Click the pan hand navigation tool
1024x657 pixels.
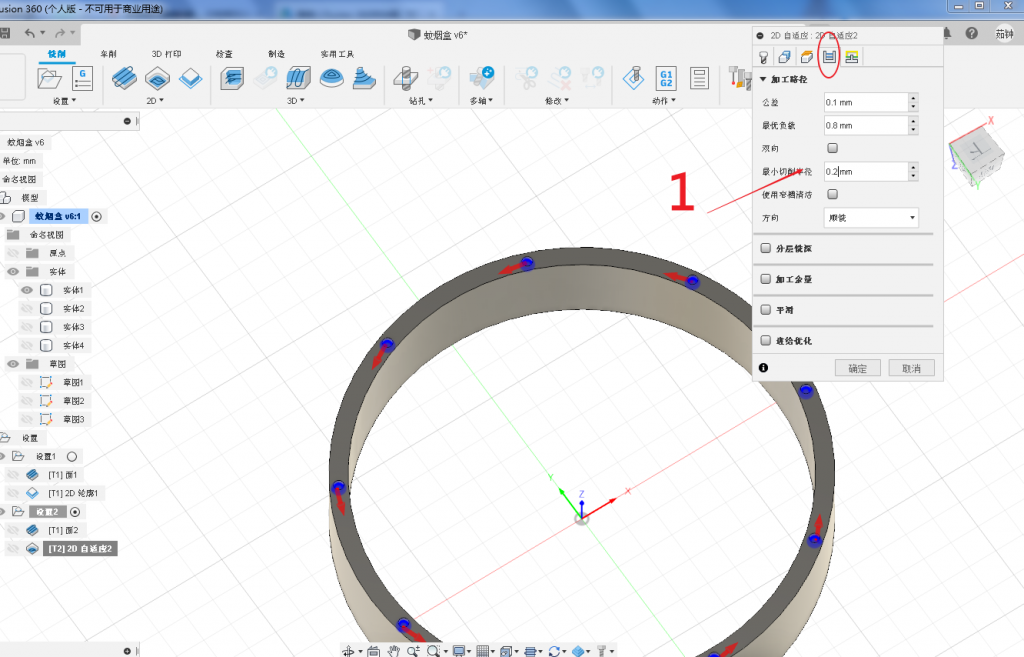(393, 650)
